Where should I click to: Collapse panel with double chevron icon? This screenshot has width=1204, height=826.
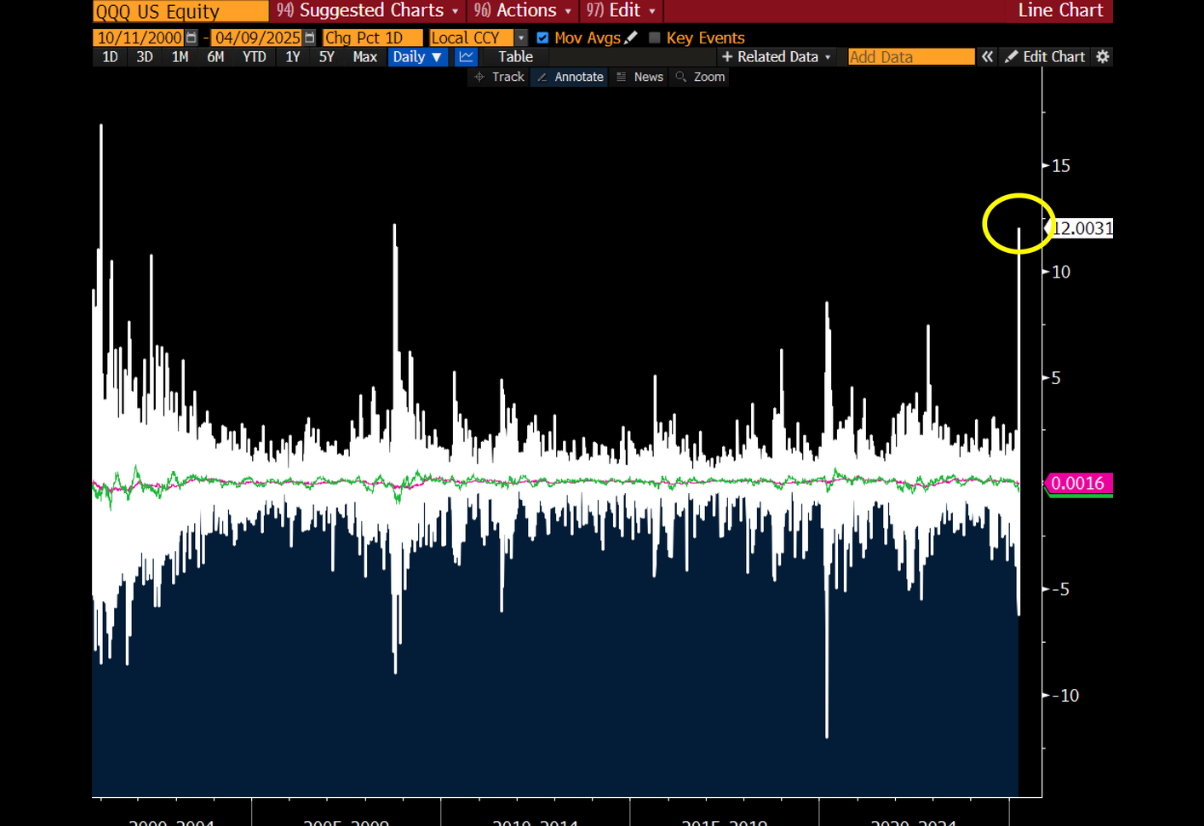(x=987, y=57)
